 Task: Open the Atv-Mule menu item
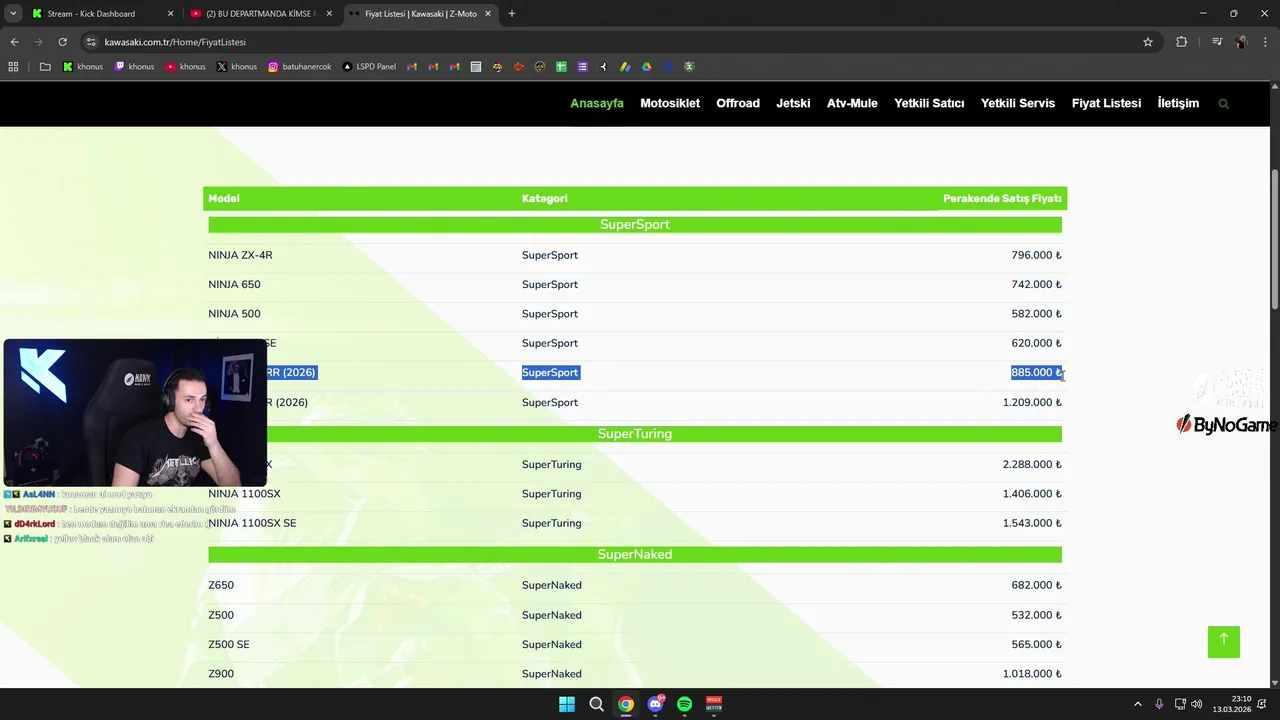[x=852, y=103]
